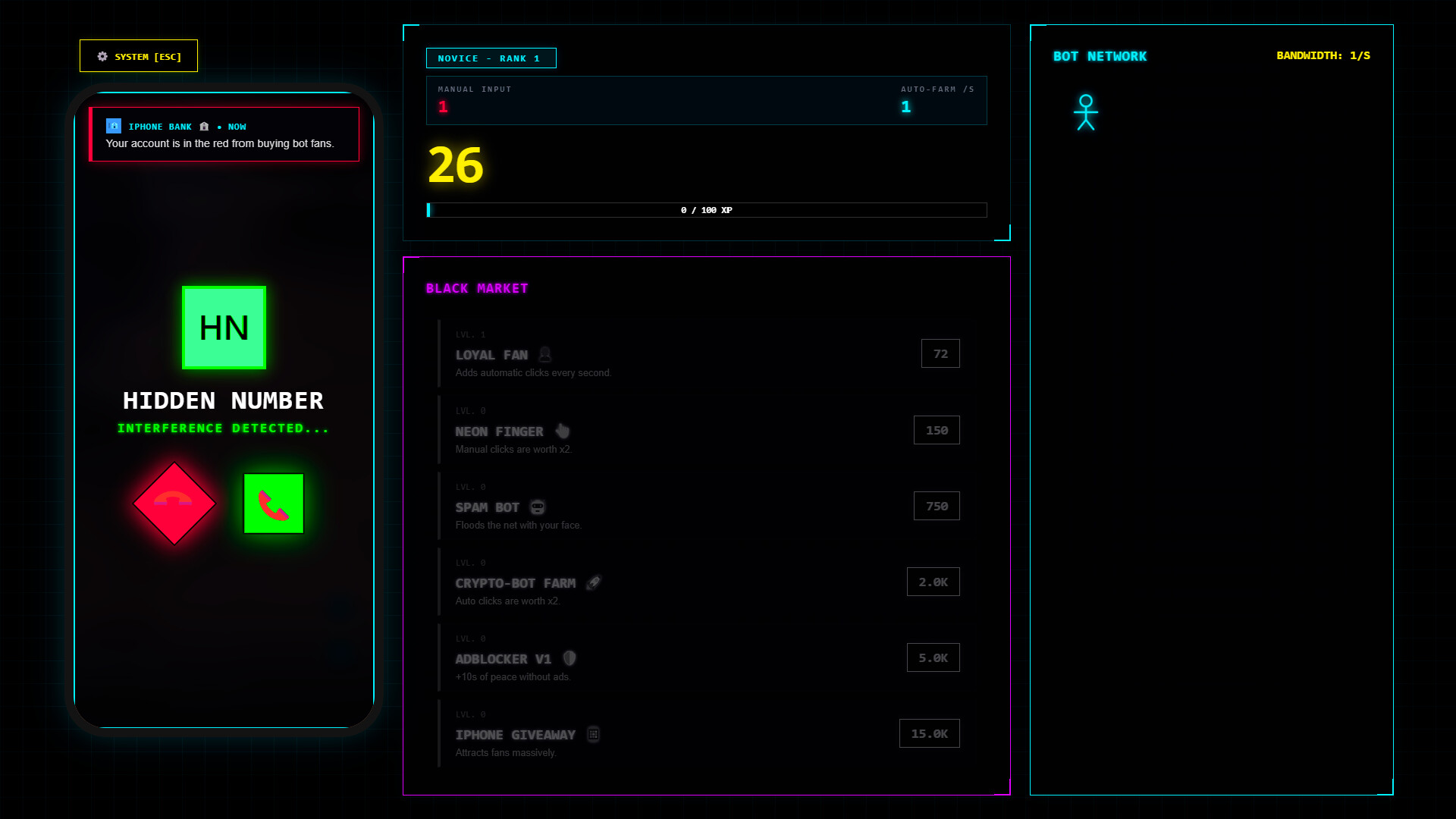Screen dimensions: 1456x819
Task: Click the Crypto-Bot Farm pickaxe icon
Action: 594,582
